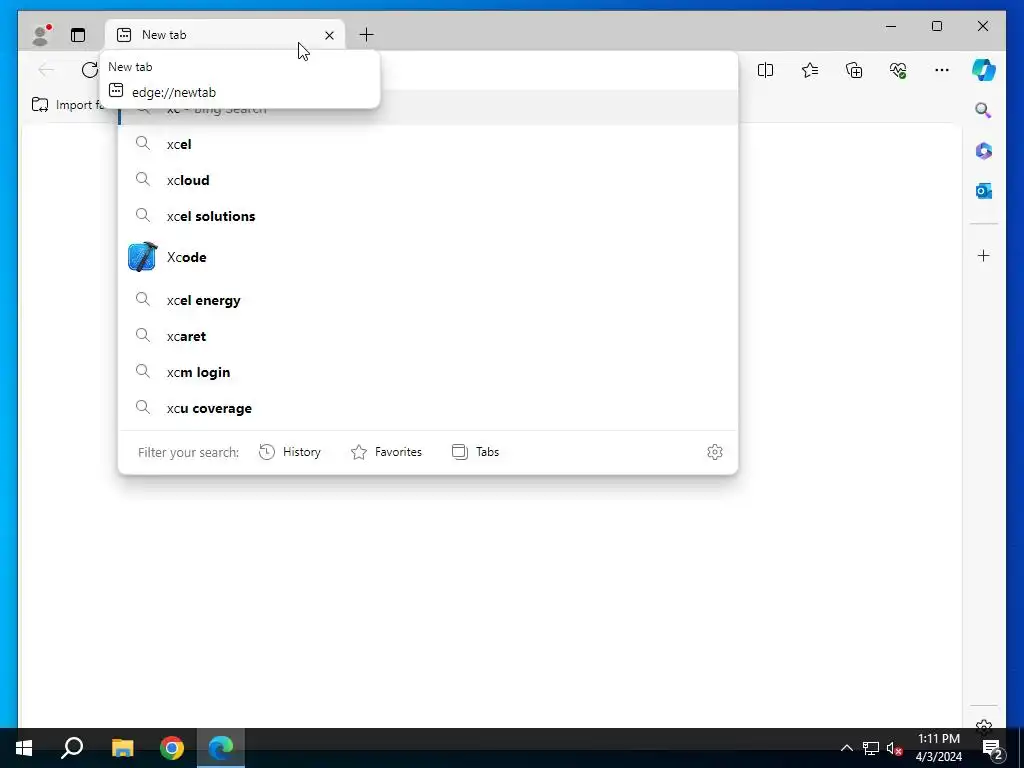Choose the 'xcu coverage' suggestion

tap(428, 408)
